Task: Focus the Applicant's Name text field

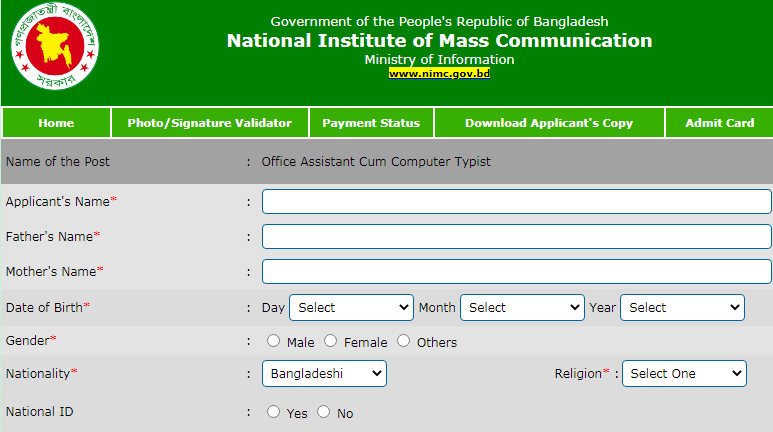Action: [517, 202]
